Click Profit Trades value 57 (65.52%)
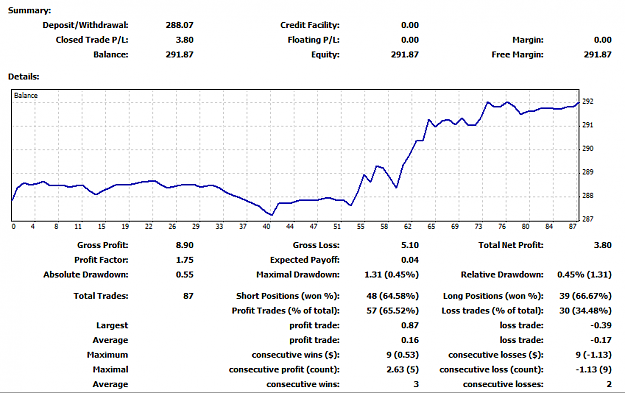625x393 pixels. tap(393, 311)
